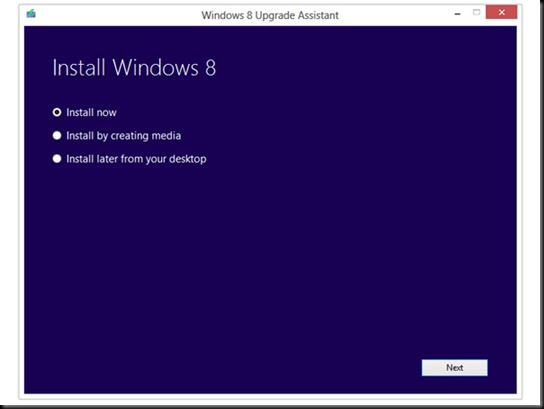Click the empty circle beside creating media option
The height and width of the screenshot is (409, 544).
tap(57, 136)
